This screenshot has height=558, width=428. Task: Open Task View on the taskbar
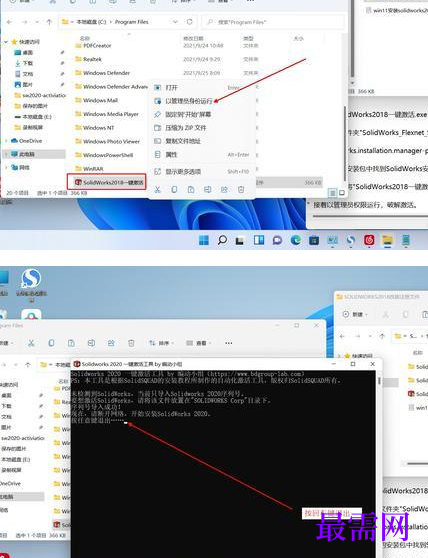[x=240, y=241]
